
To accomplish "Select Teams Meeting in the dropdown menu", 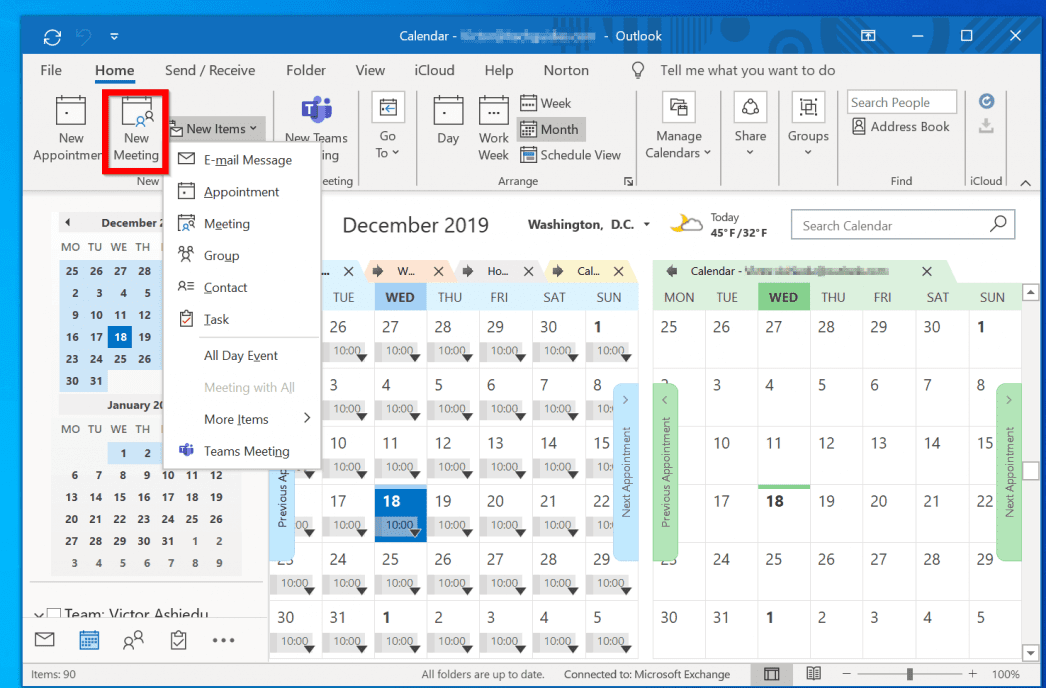I will click(246, 451).
